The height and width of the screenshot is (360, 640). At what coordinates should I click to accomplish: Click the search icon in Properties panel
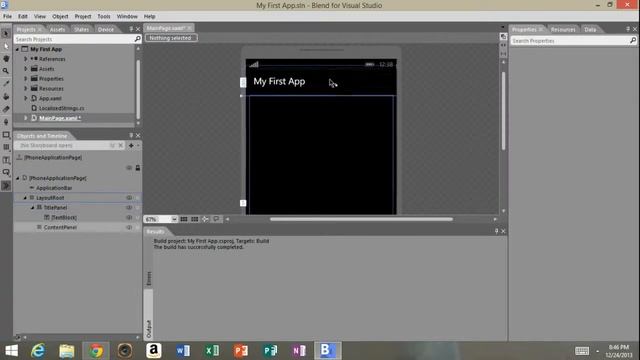tap(633, 40)
